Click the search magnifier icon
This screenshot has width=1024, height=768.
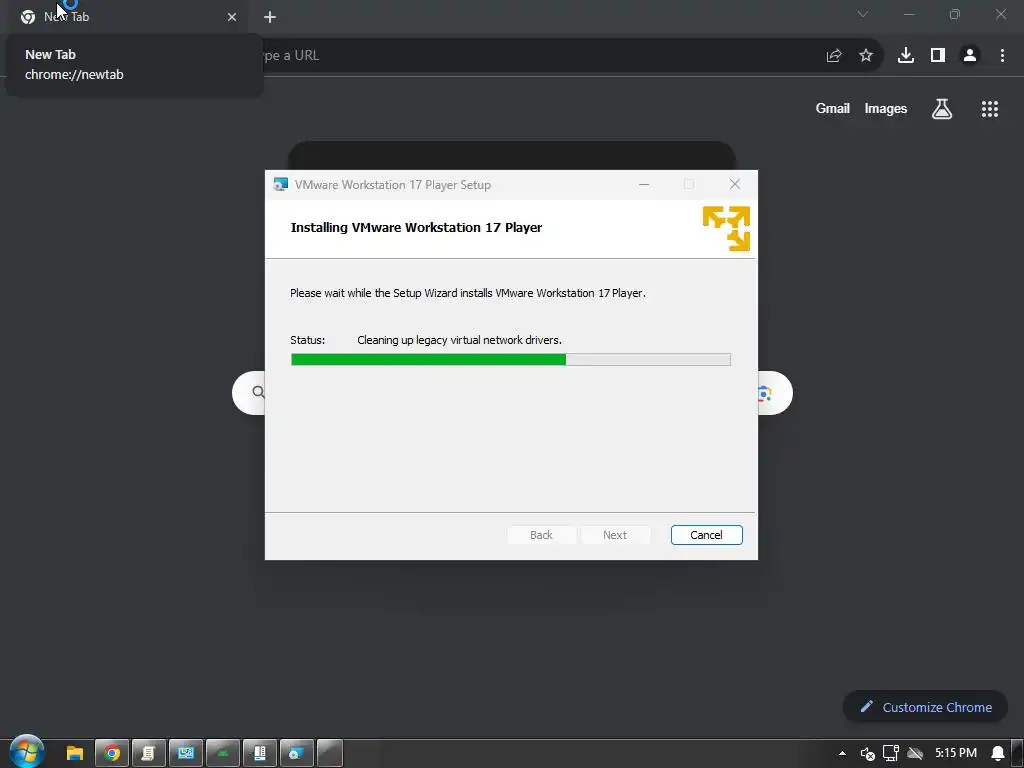[x=259, y=392]
